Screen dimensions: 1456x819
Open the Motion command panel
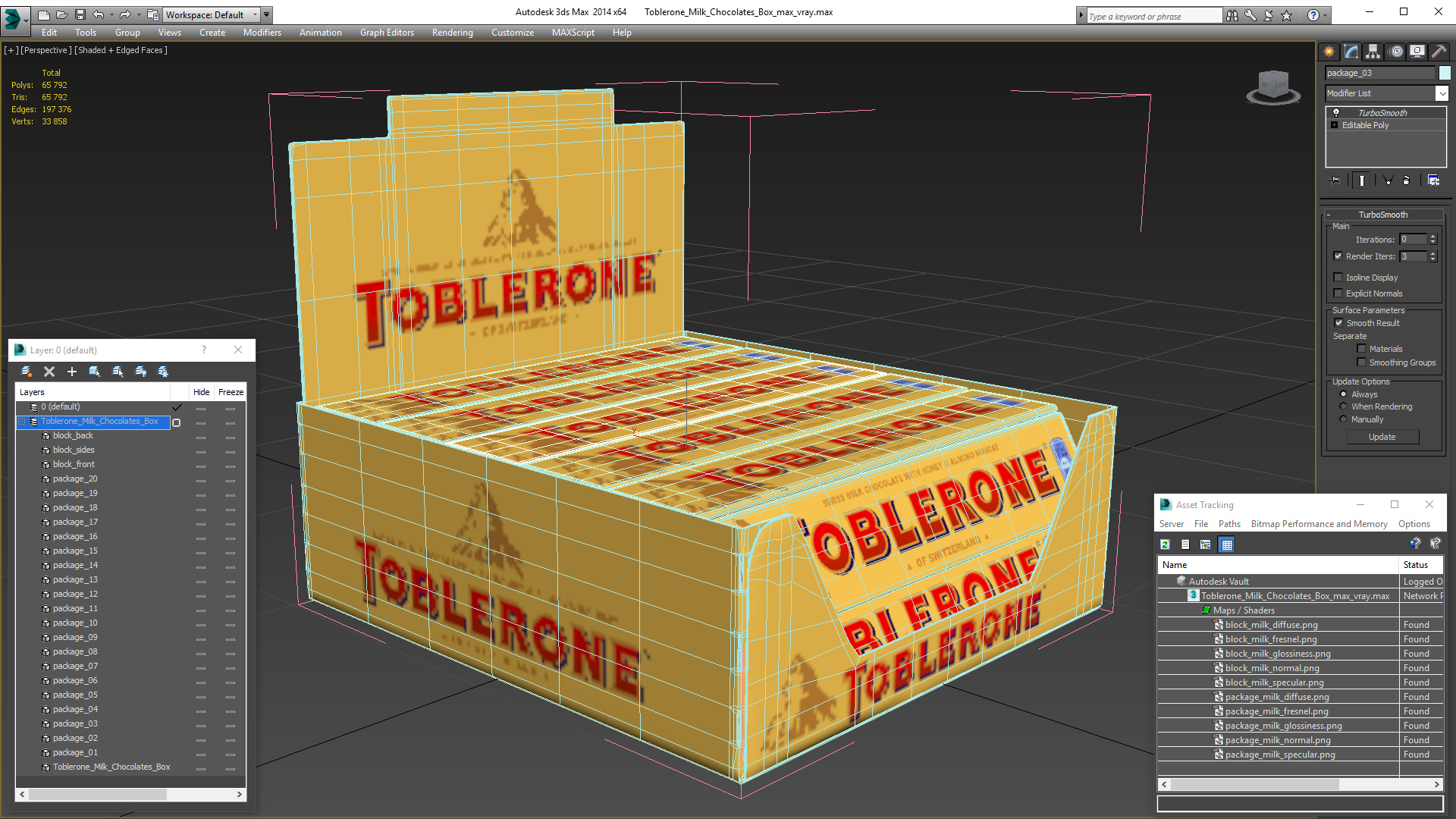pyautogui.click(x=1396, y=52)
